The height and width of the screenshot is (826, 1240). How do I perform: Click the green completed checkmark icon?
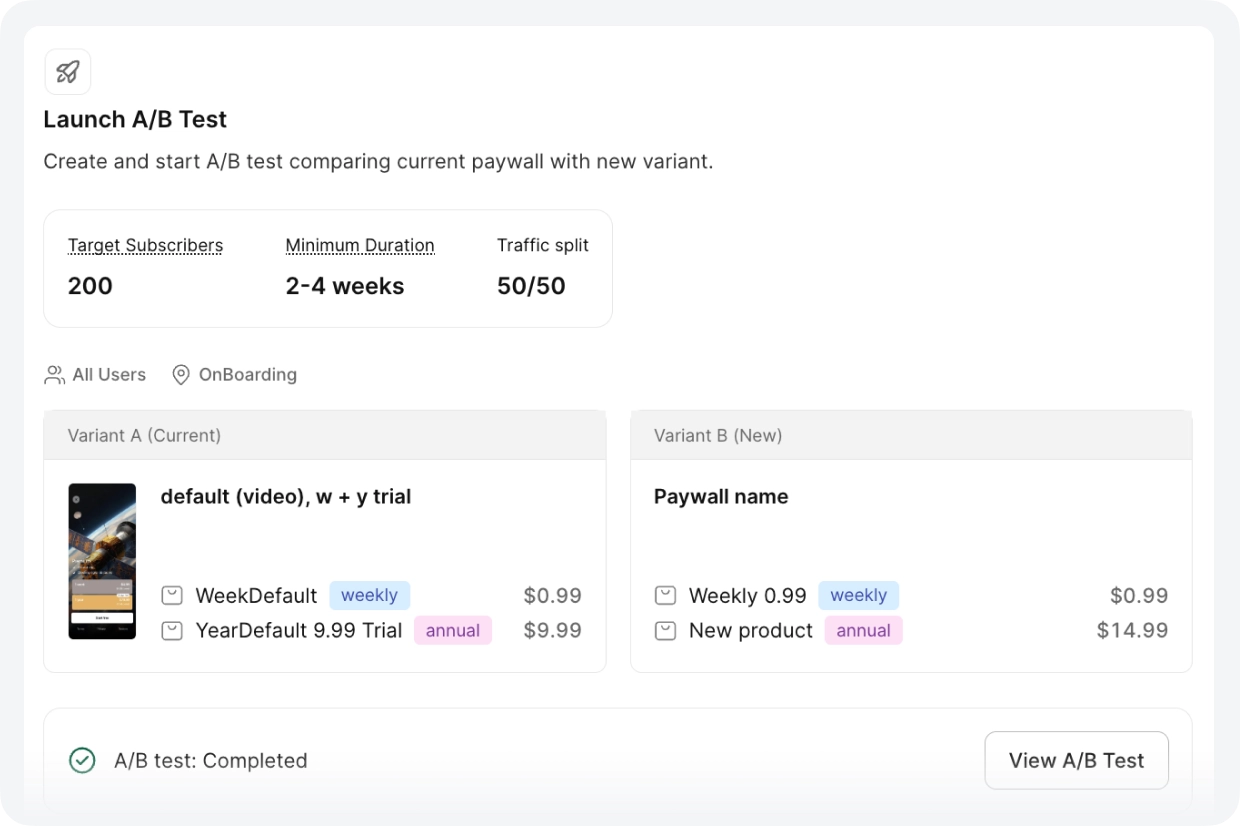tap(82, 760)
